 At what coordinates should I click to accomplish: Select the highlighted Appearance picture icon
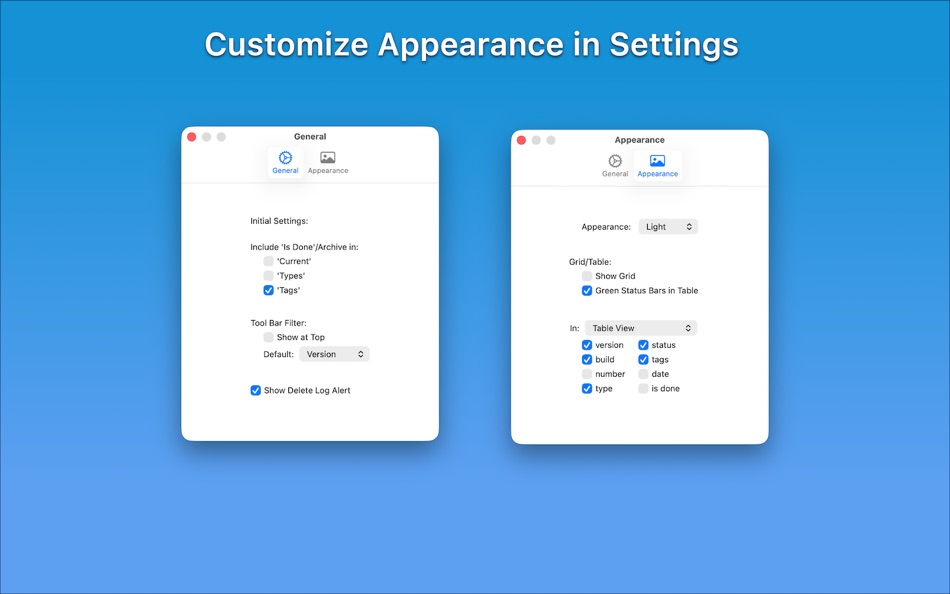point(657,161)
